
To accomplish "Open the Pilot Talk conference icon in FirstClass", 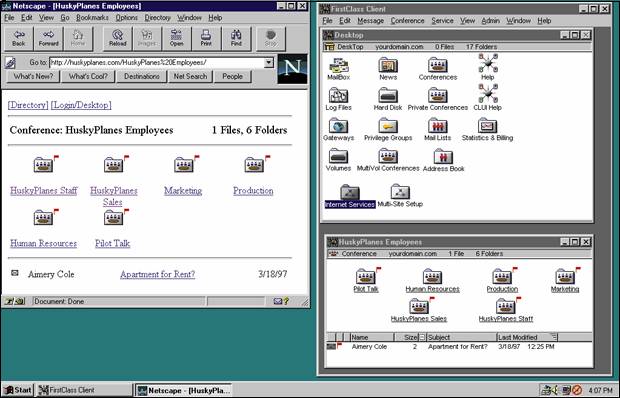I will click(365, 276).
